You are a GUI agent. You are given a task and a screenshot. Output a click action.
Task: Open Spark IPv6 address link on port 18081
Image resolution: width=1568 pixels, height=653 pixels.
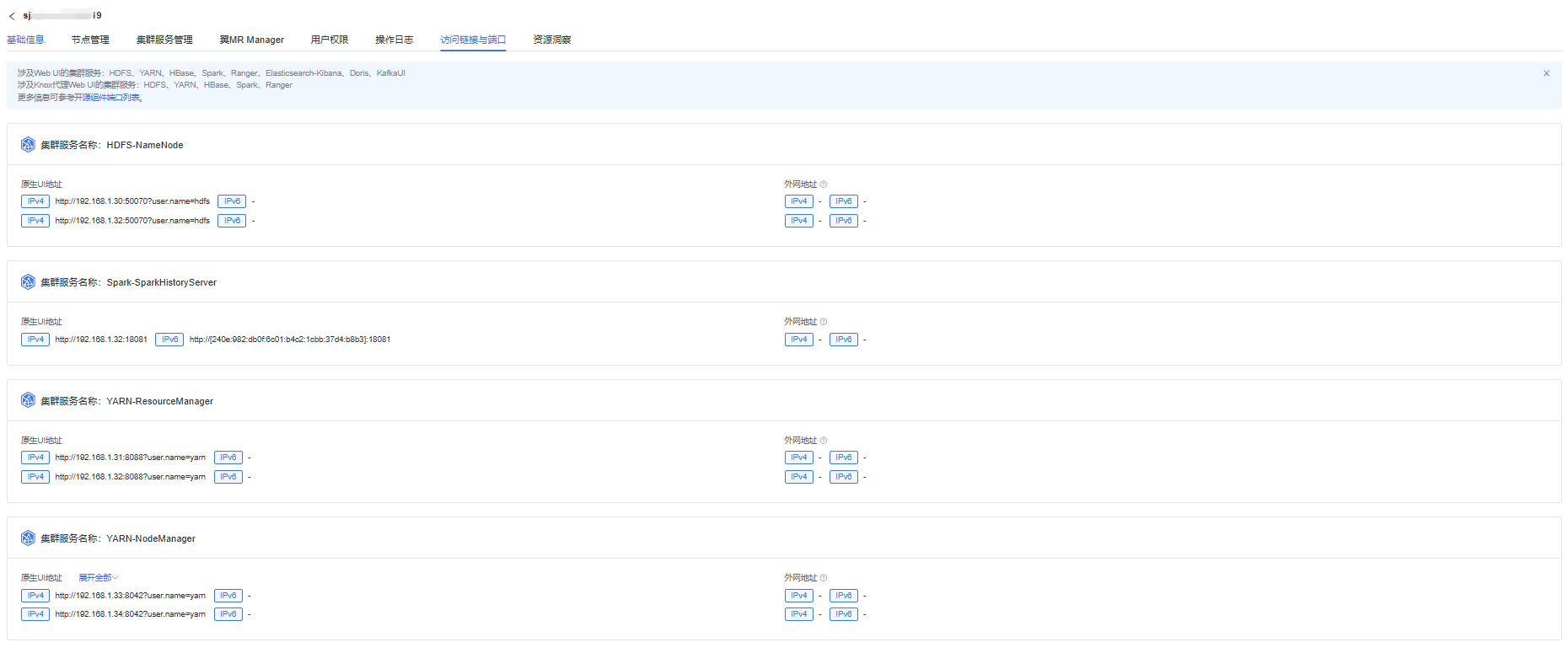pos(289,340)
